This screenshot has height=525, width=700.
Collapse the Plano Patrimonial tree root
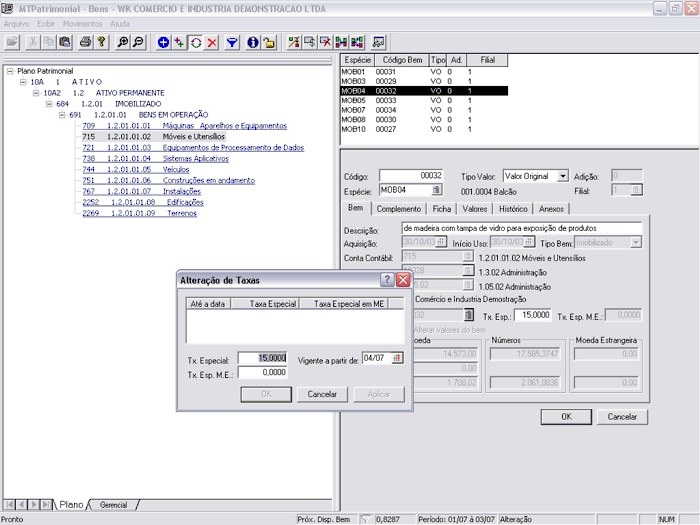click(10, 71)
